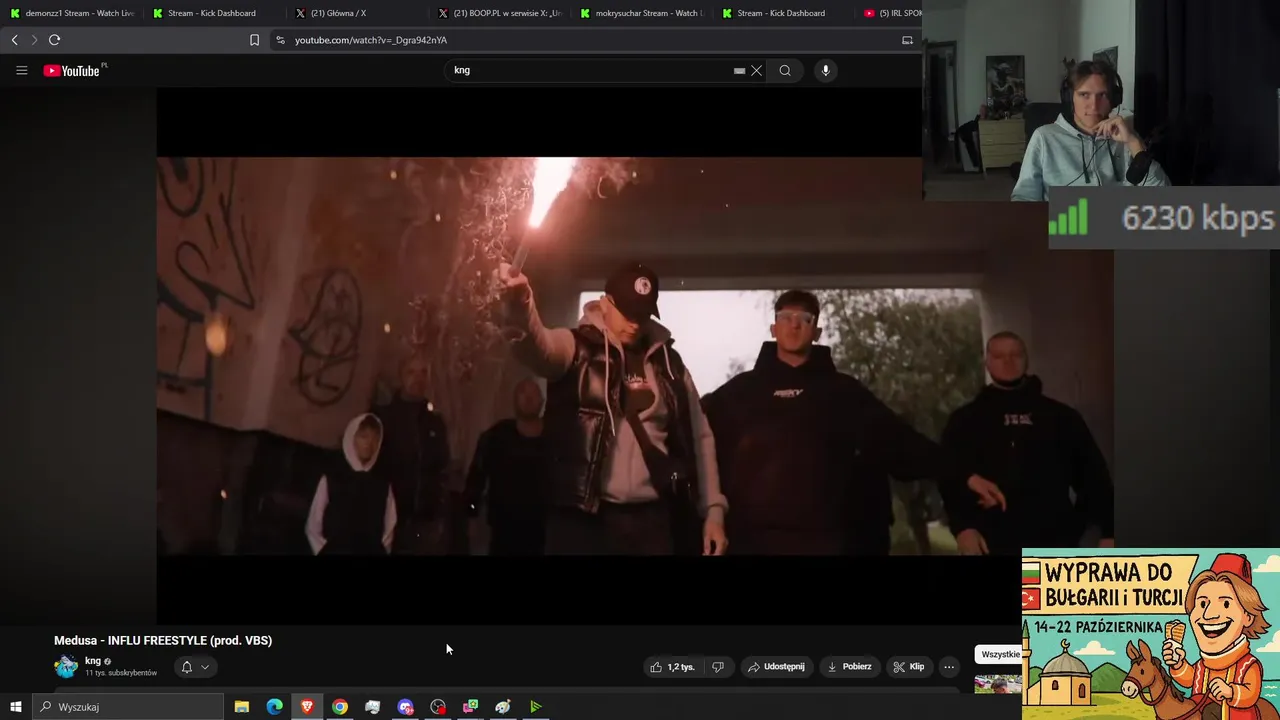Open the pink-green chat app on taskbar
The height and width of the screenshot is (720, 1280).
[470, 707]
